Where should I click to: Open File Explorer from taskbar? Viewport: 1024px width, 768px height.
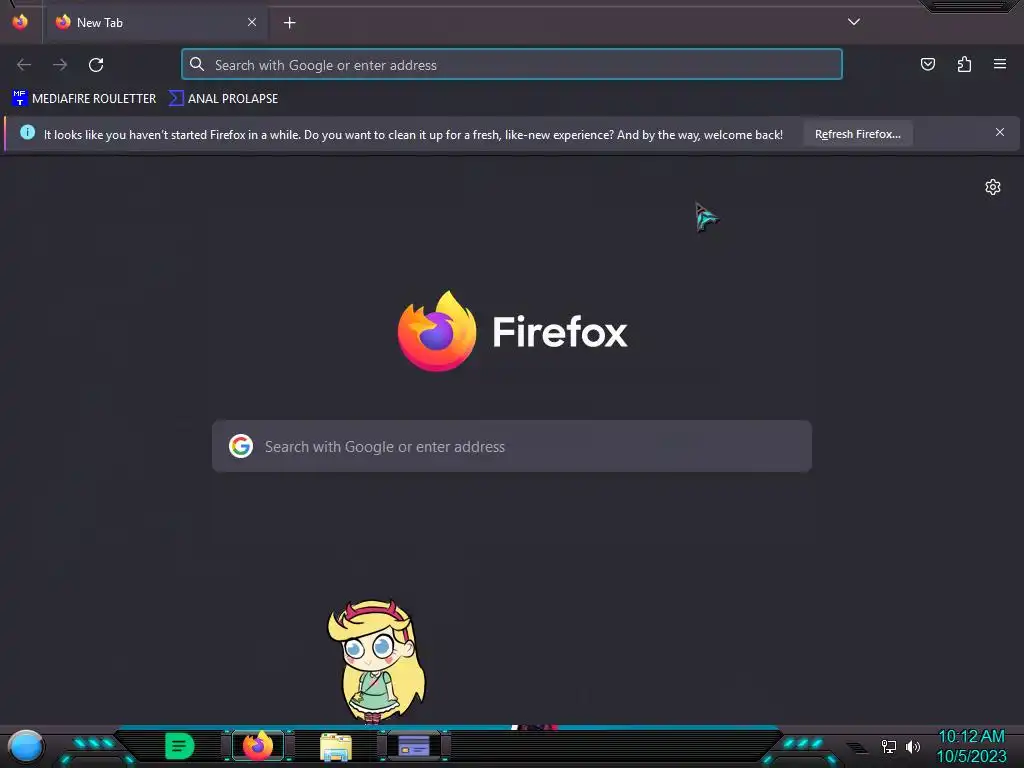click(x=336, y=746)
